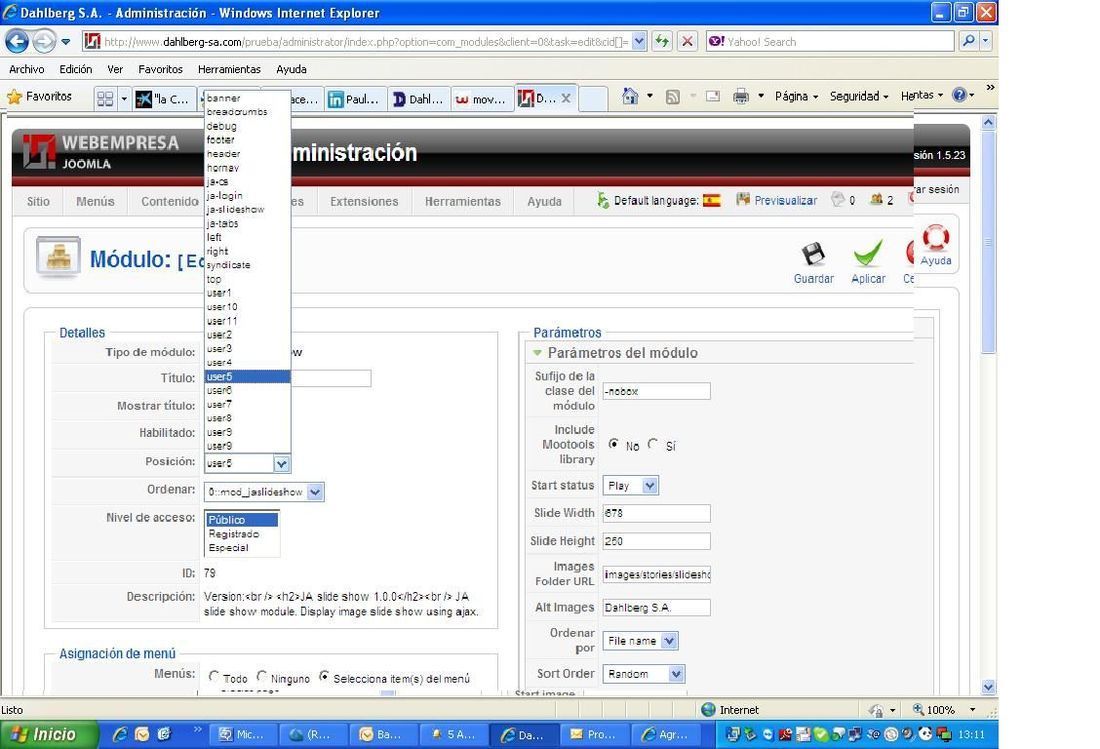The height and width of the screenshot is (749, 1100).
Task: Click the logged-in users counter icon
Action: [876, 199]
